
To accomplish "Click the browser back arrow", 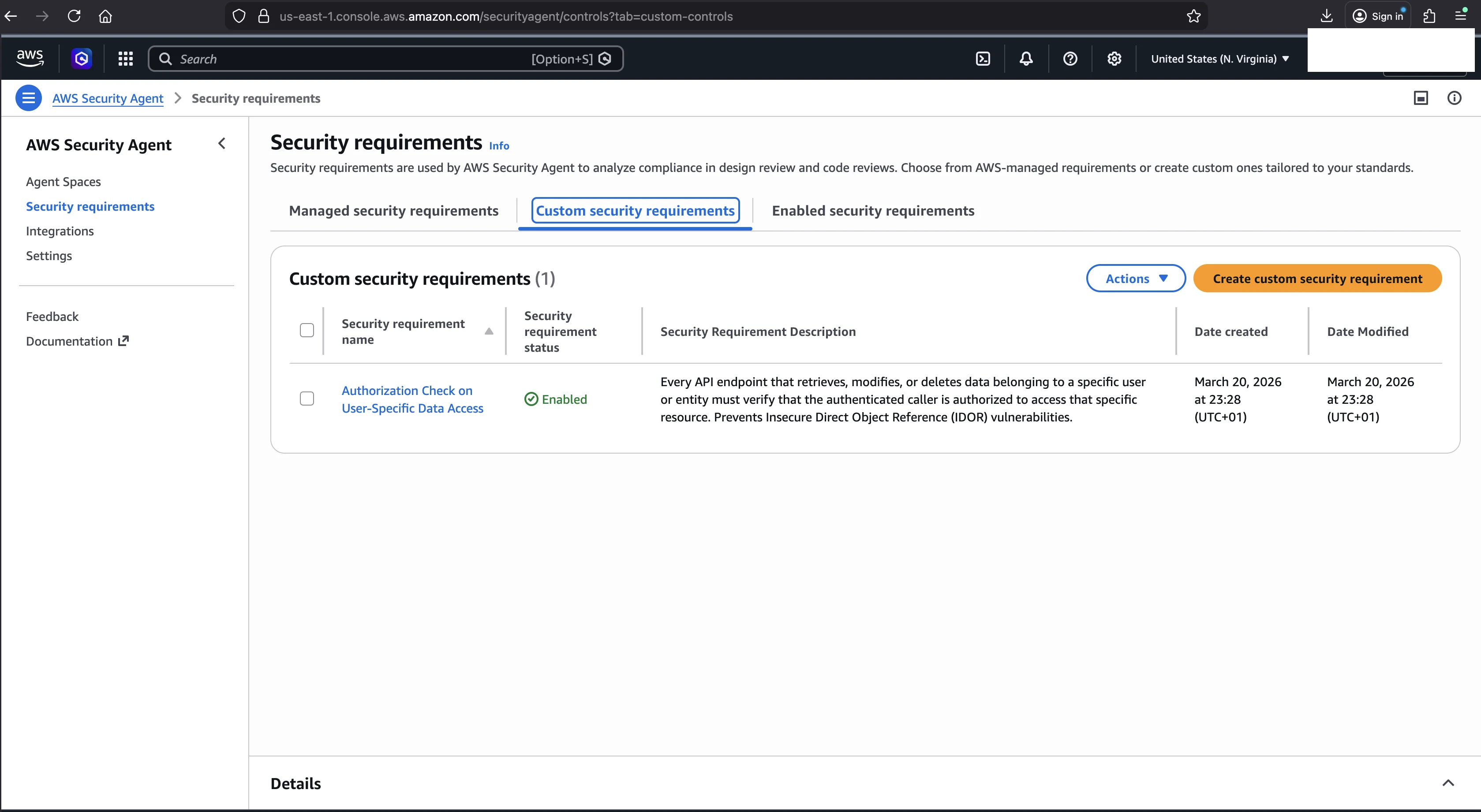I will (x=11, y=16).
